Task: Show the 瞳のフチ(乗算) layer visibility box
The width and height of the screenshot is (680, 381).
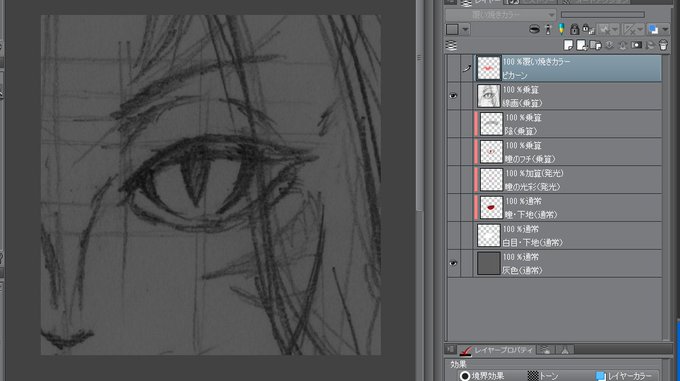Action: (x=453, y=151)
